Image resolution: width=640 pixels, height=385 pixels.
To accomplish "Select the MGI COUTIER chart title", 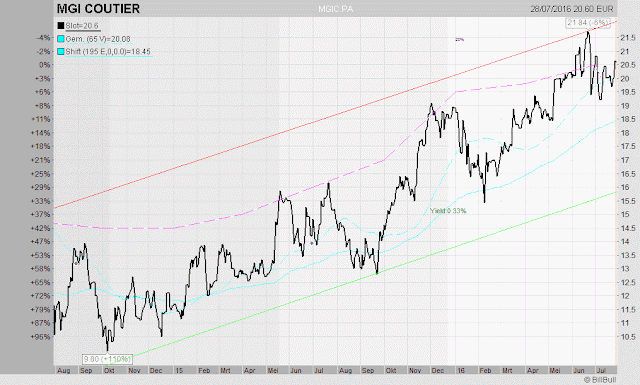I will click(x=98, y=9).
